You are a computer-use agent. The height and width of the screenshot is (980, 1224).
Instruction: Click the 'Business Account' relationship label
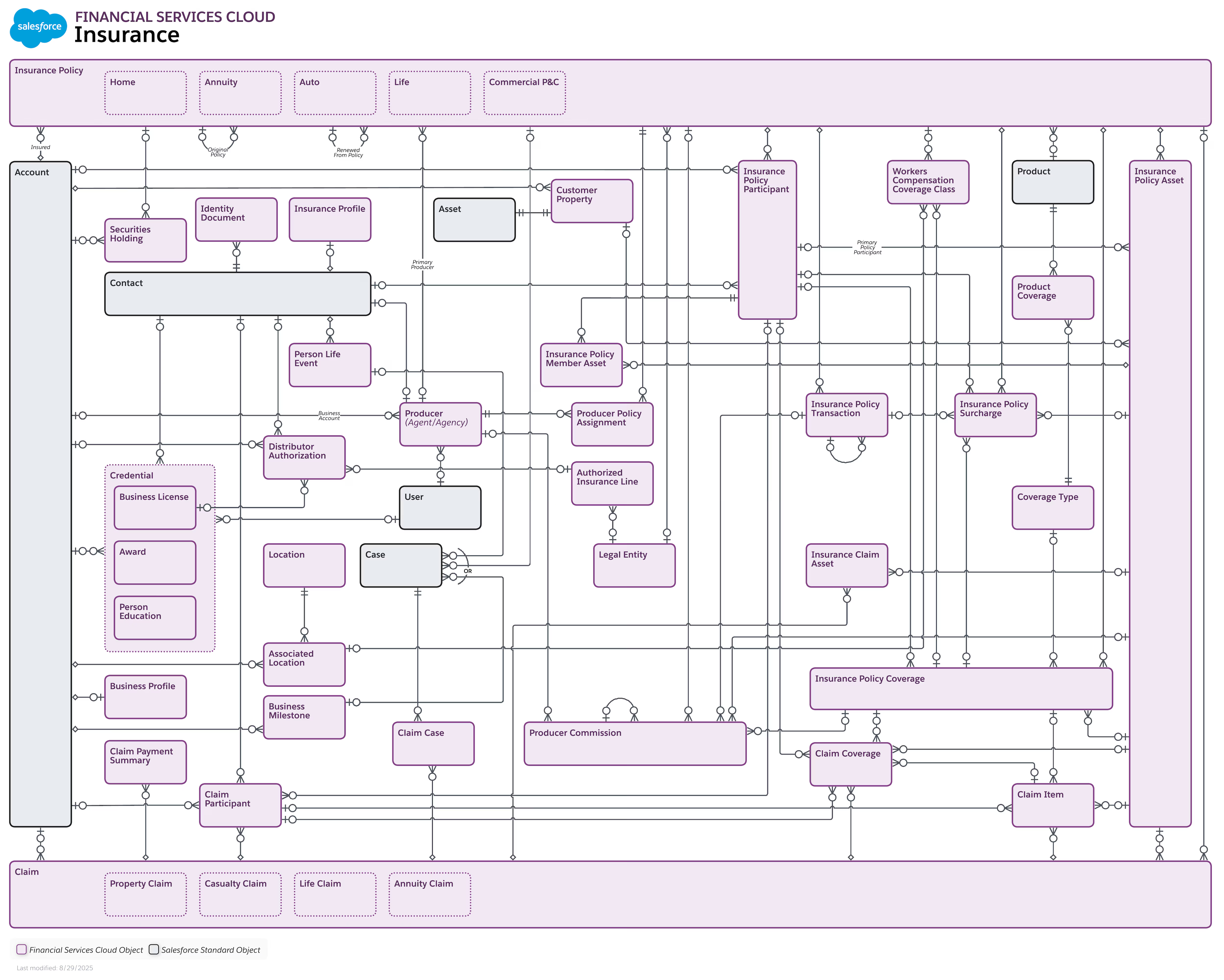(x=329, y=416)
